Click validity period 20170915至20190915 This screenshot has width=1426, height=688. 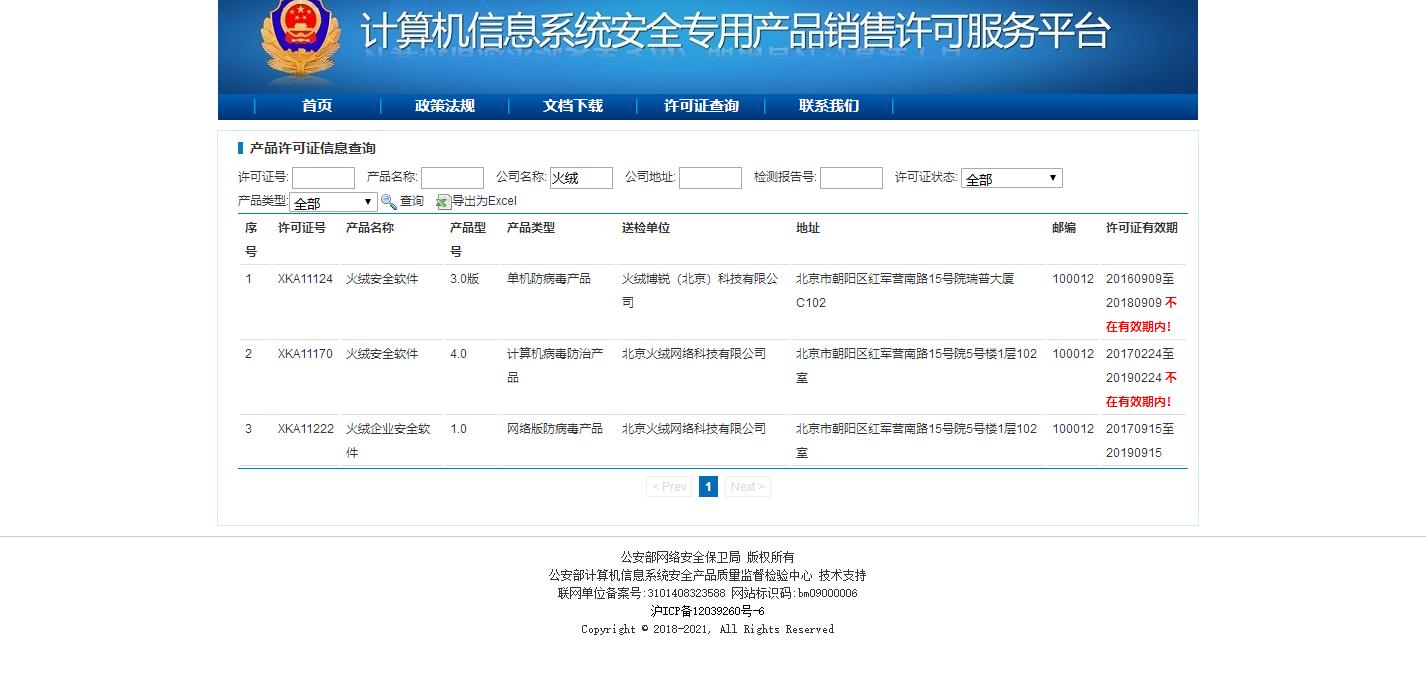click(x=1140, y=441)
